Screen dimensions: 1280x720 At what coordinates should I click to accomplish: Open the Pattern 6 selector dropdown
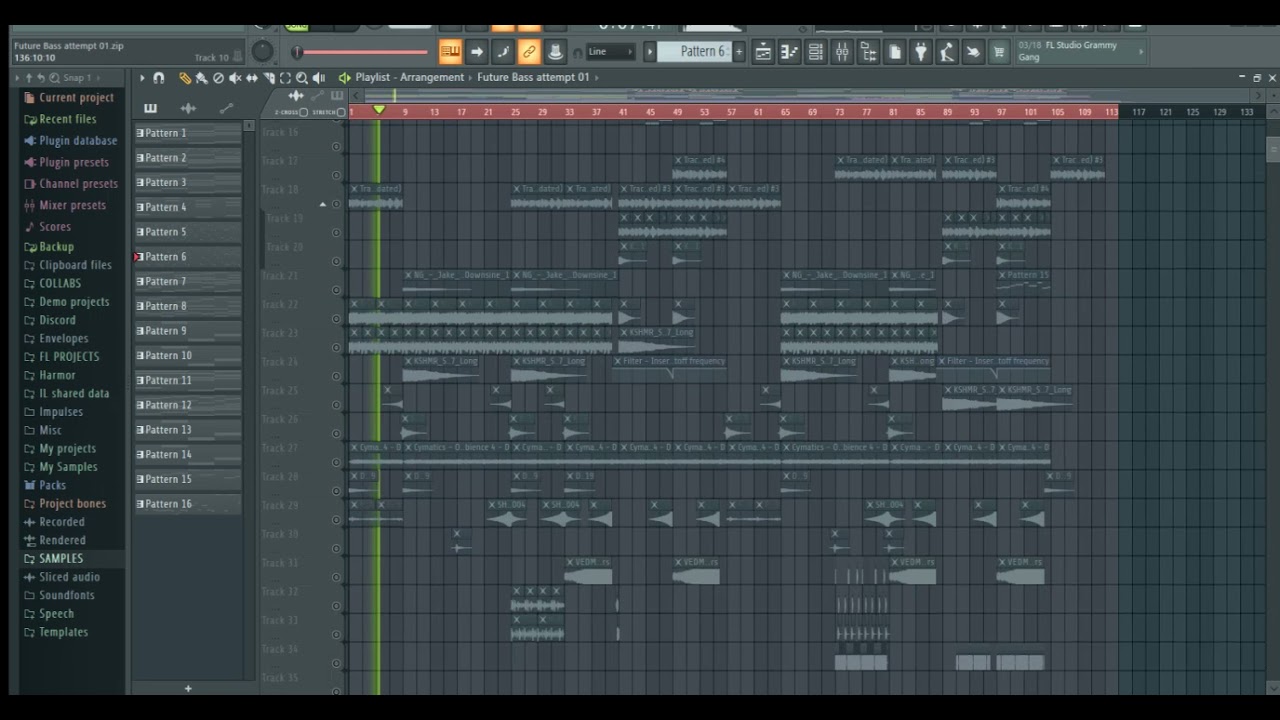point(695,52)
